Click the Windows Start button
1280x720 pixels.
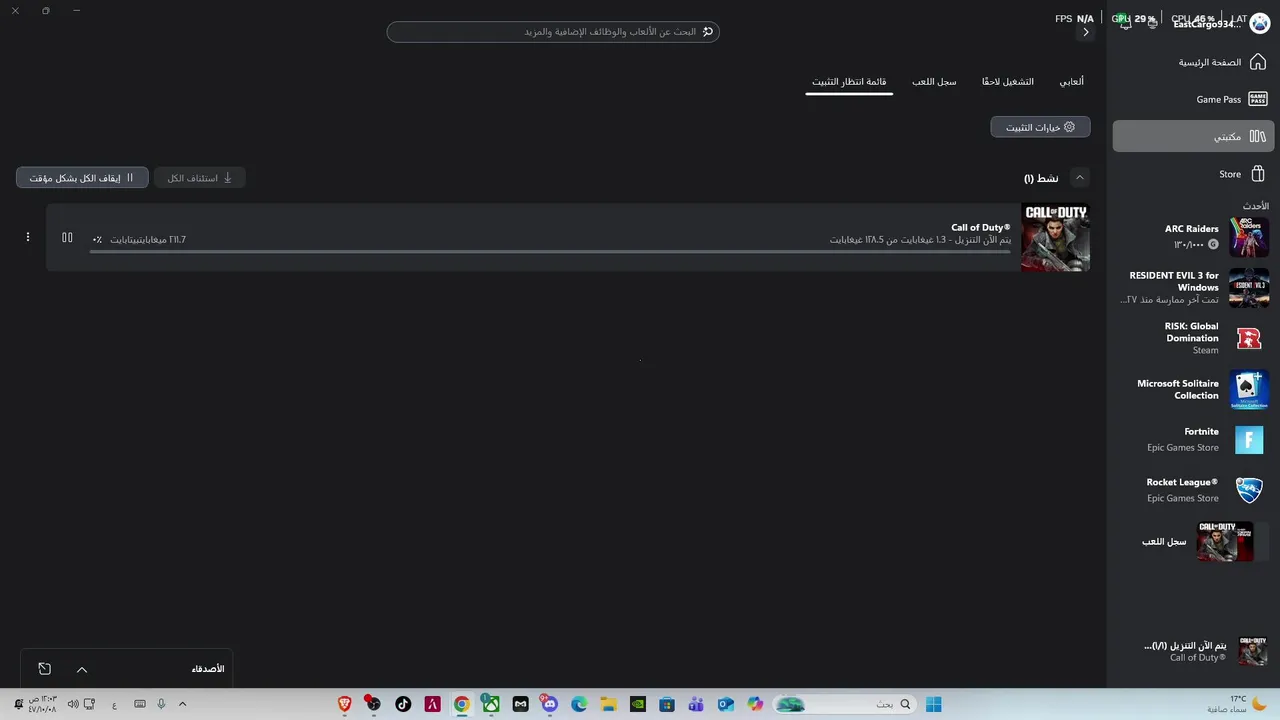(933, 704)
